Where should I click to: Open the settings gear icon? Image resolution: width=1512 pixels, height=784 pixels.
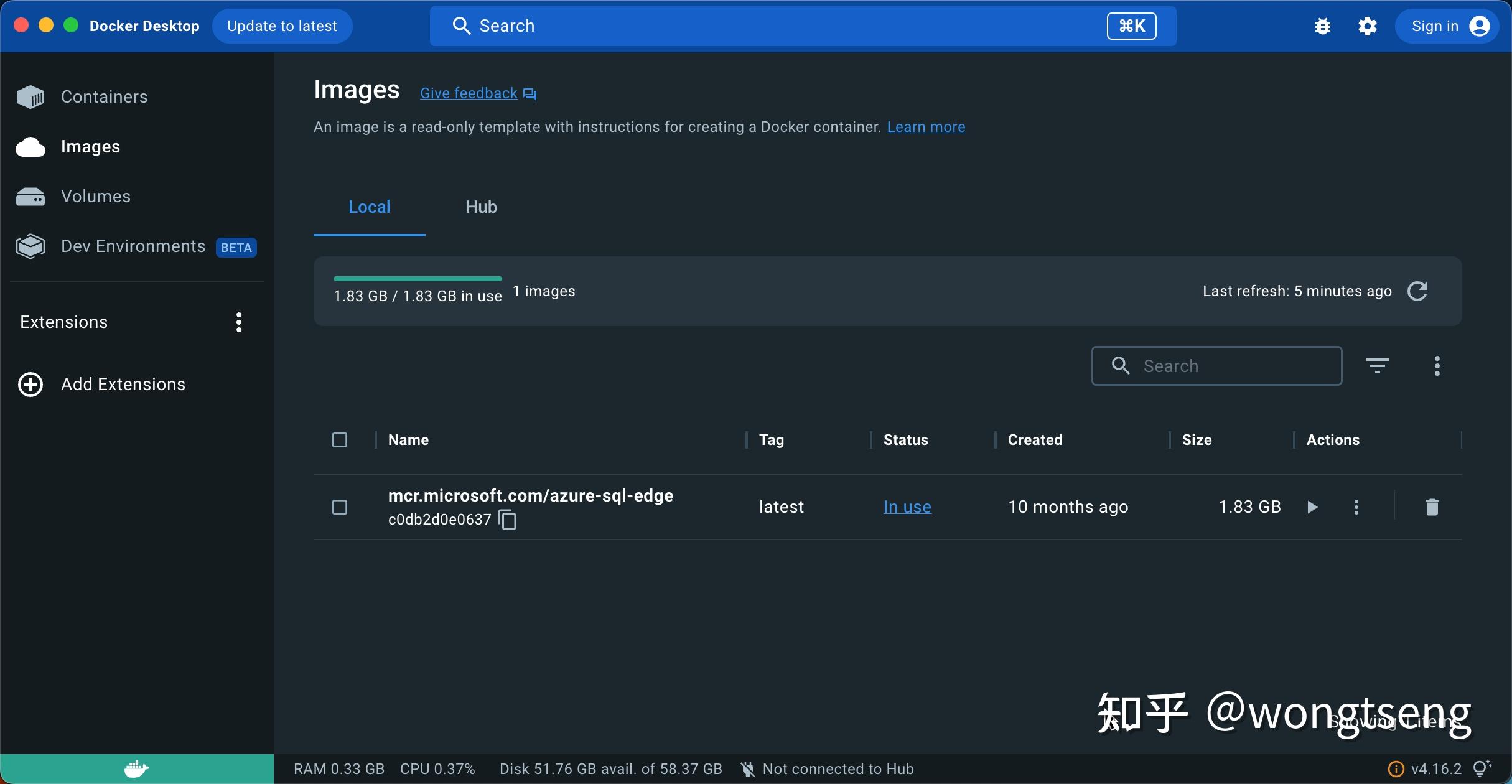pos(1367,26)
